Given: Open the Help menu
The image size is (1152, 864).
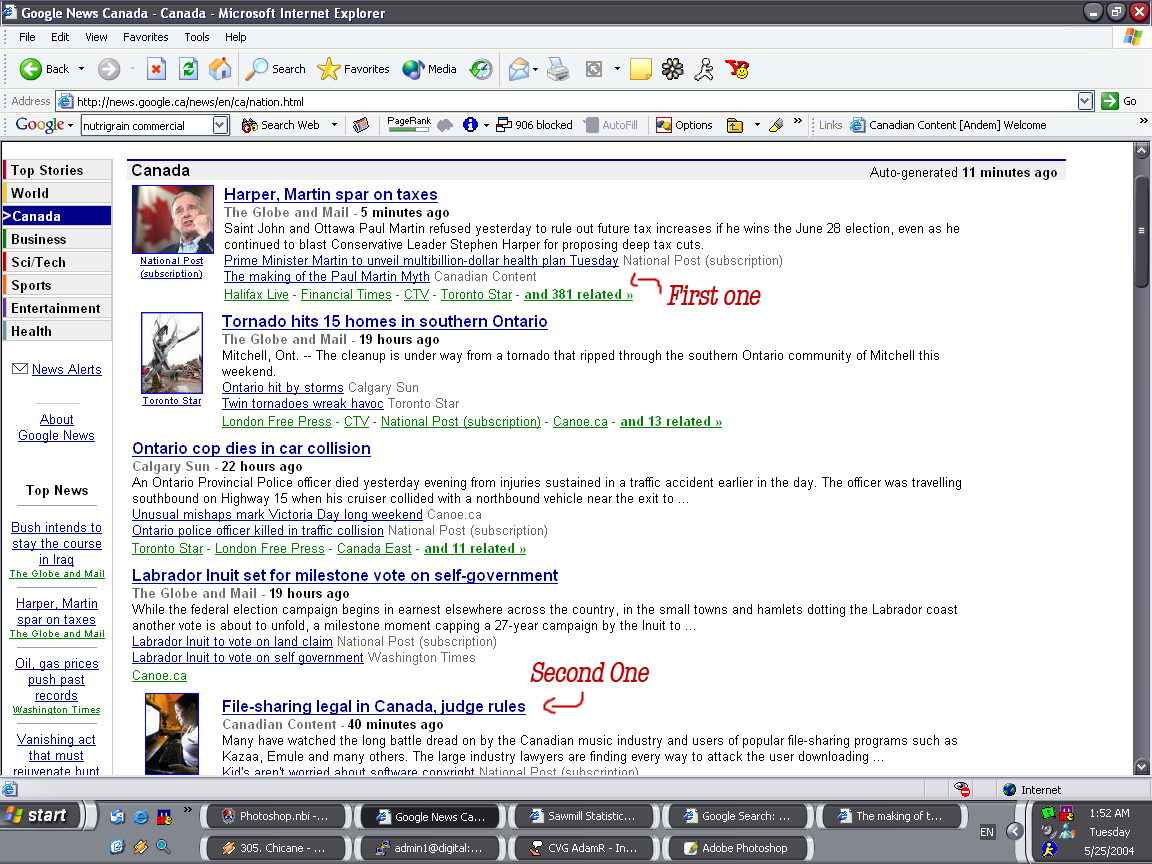Looking at the screenshot, I should point(236,37).
